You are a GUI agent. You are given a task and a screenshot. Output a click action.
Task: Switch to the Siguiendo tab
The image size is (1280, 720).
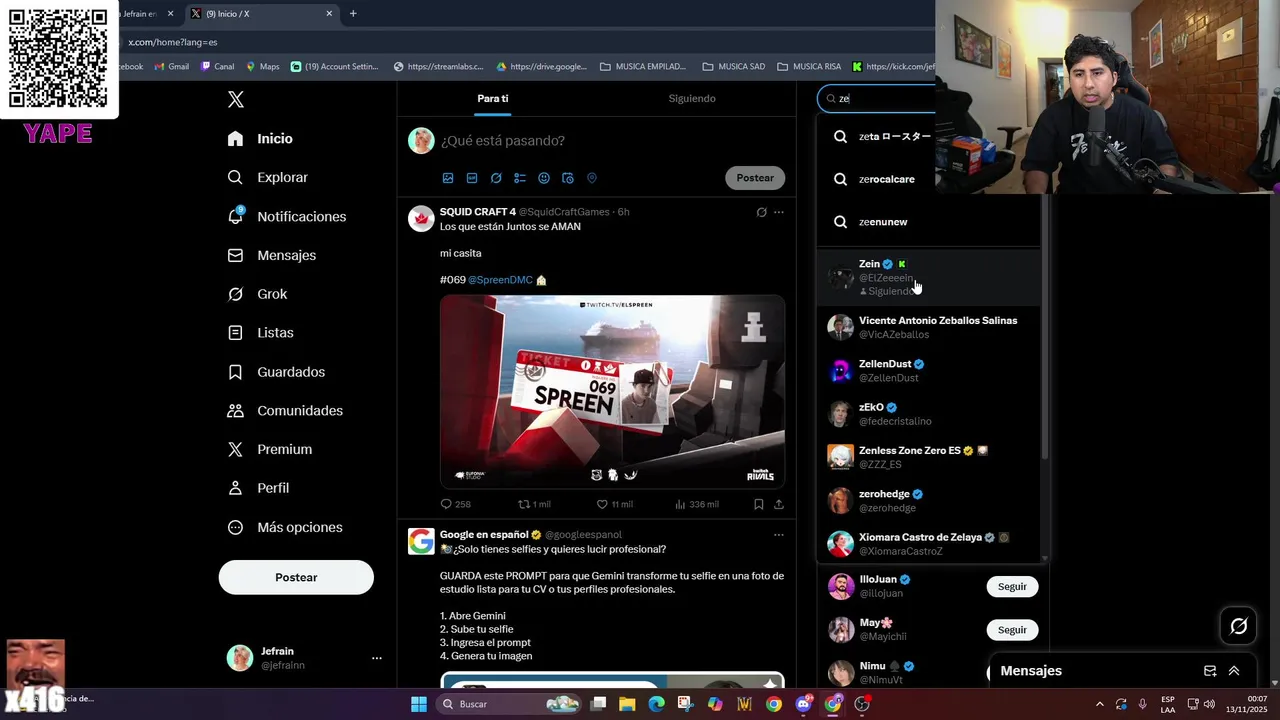pyautogui.click(x=692, y=98)
